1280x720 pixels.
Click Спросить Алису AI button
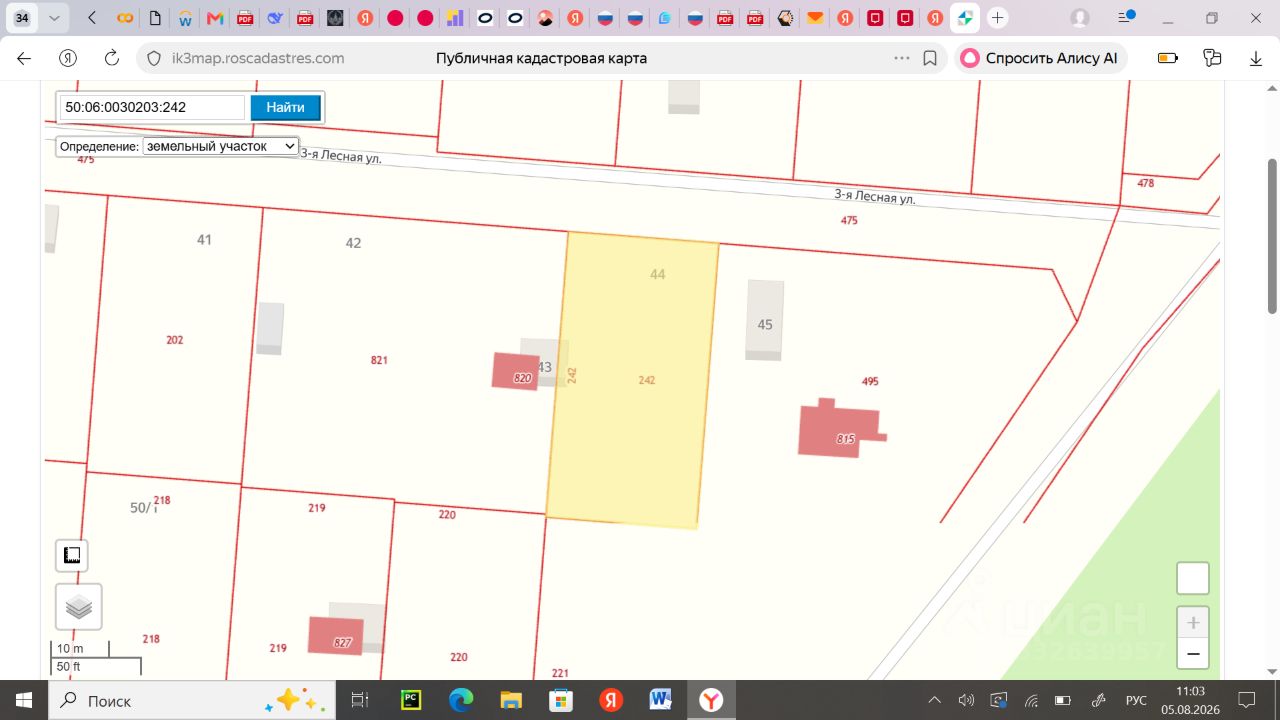[x=1040, y=58]
